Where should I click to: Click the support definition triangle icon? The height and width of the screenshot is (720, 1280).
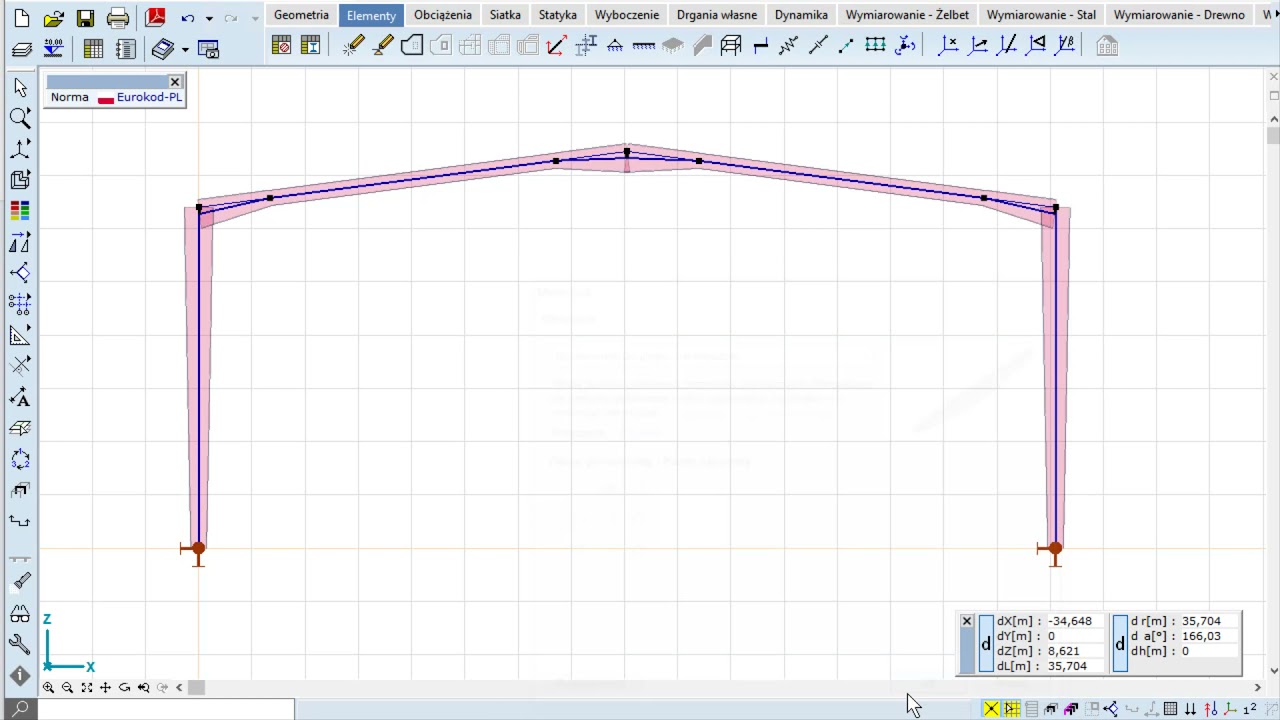click(x=615, y=45)
